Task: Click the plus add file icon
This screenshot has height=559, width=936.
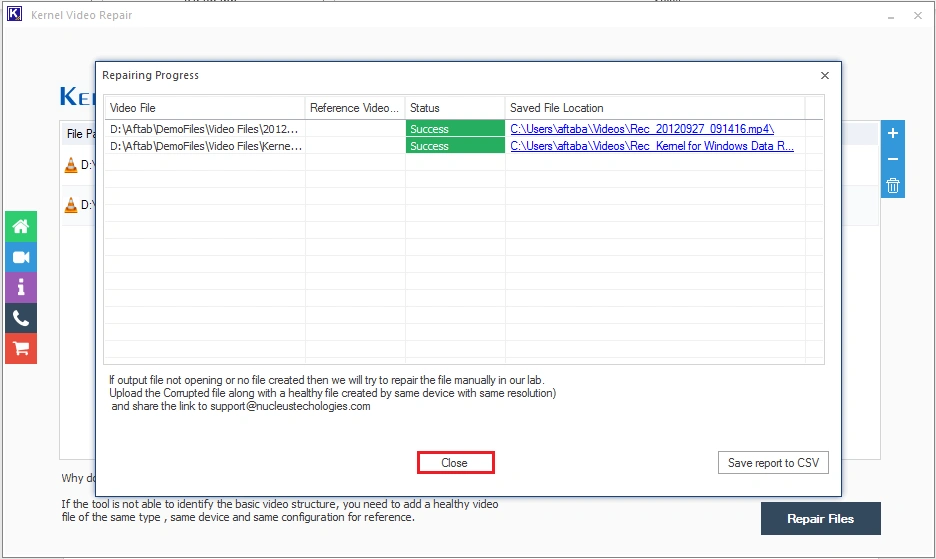Action: coord(892,133)
